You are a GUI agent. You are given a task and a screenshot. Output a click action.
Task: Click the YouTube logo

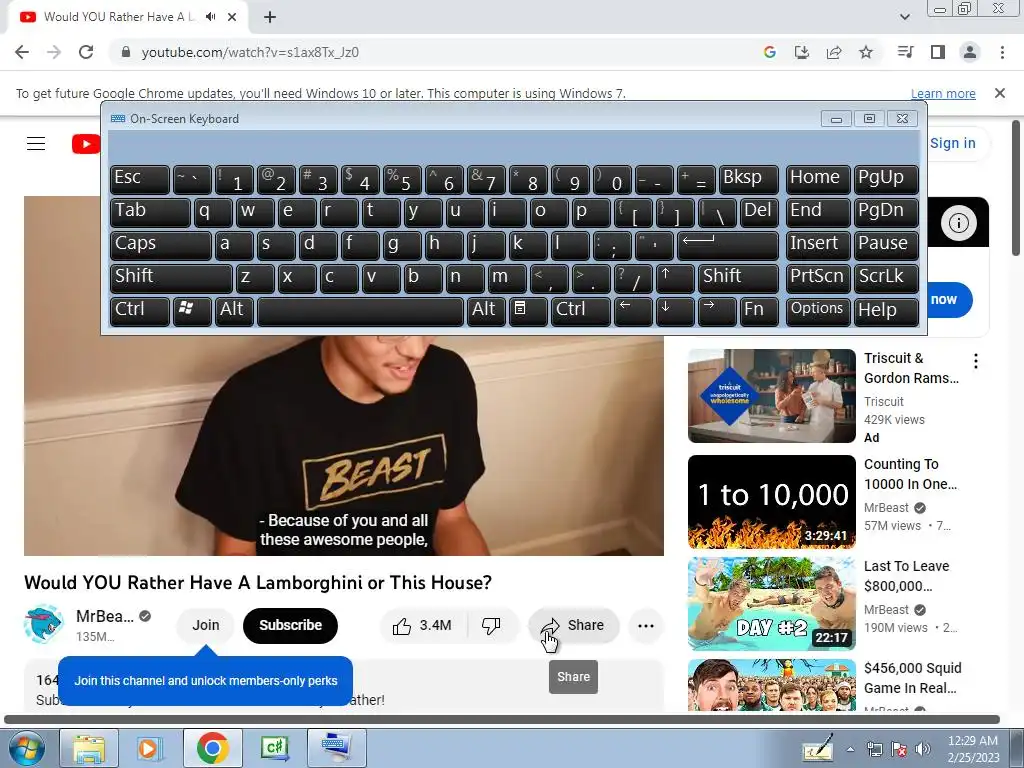(x=86, y=144)
